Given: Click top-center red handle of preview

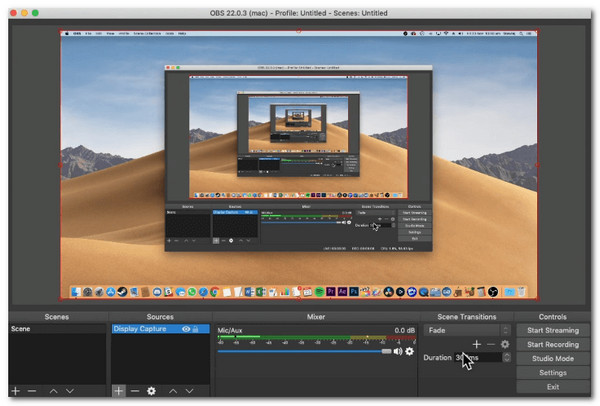Looking at the screenshot, I should [299, 31].
